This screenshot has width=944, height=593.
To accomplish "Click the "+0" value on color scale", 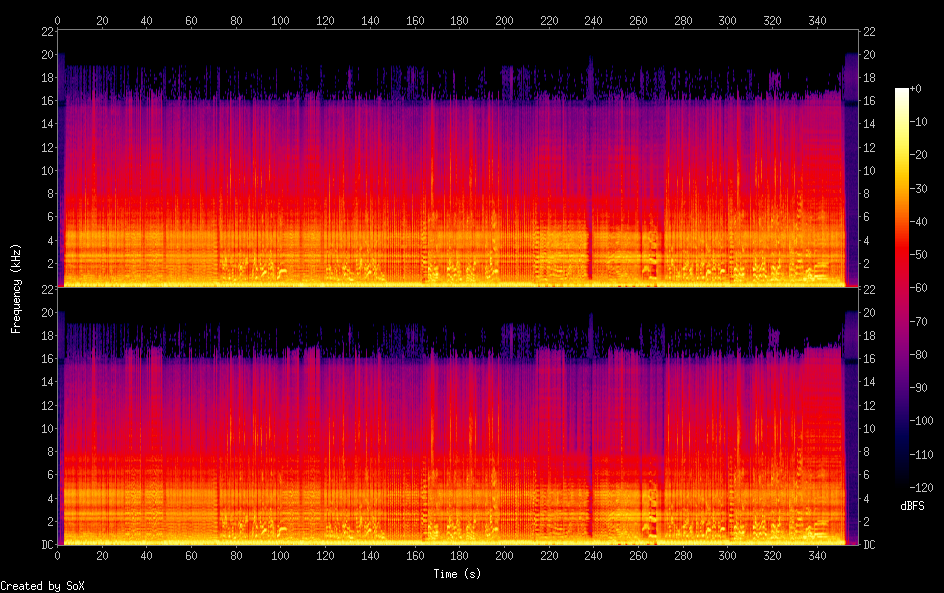I will pyautogui.click(x=915, y=88).
